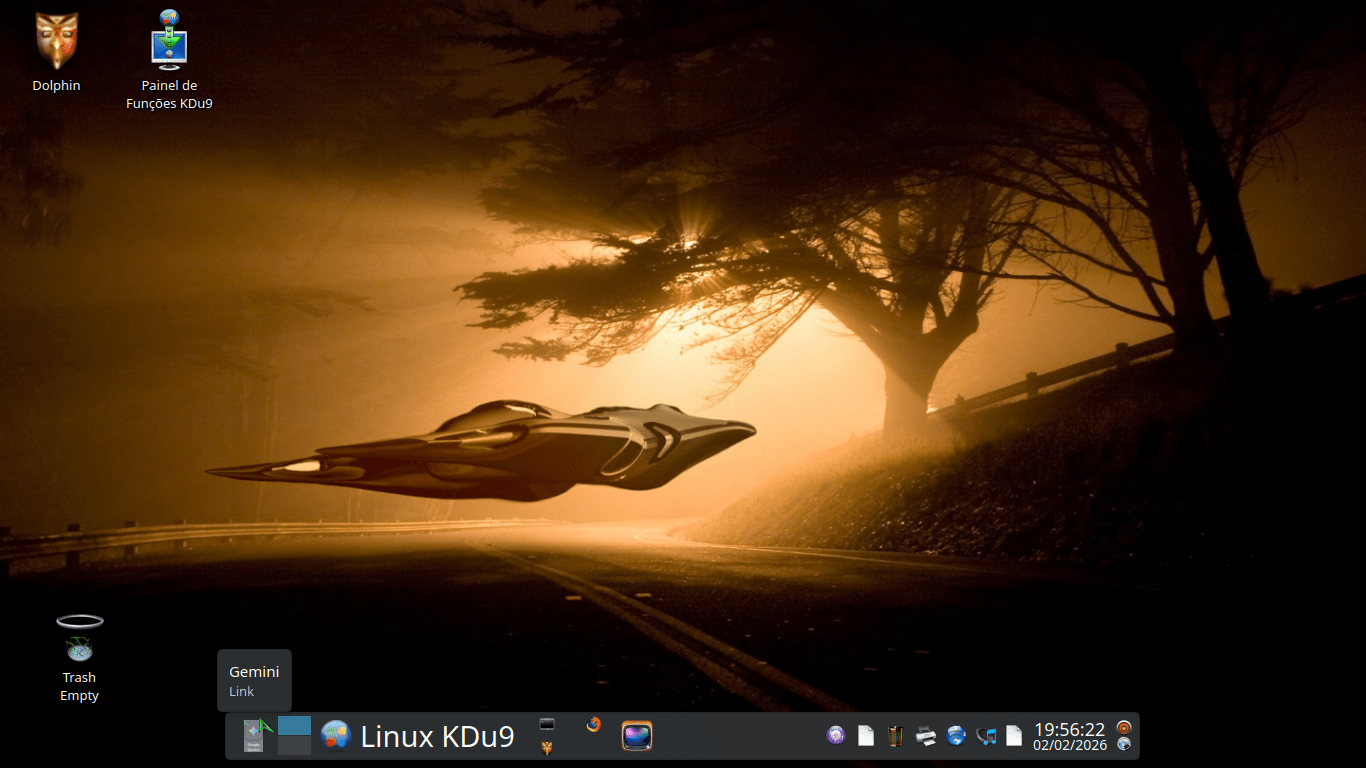
Task: Click the orange power button in panel
Action: coord(1124,727)
